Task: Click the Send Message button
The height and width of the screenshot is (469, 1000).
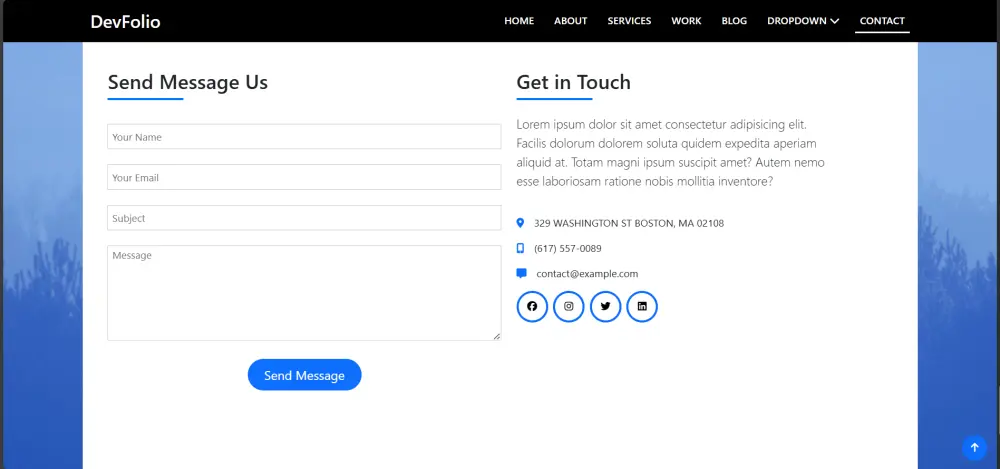Action: tap(304, 375)
